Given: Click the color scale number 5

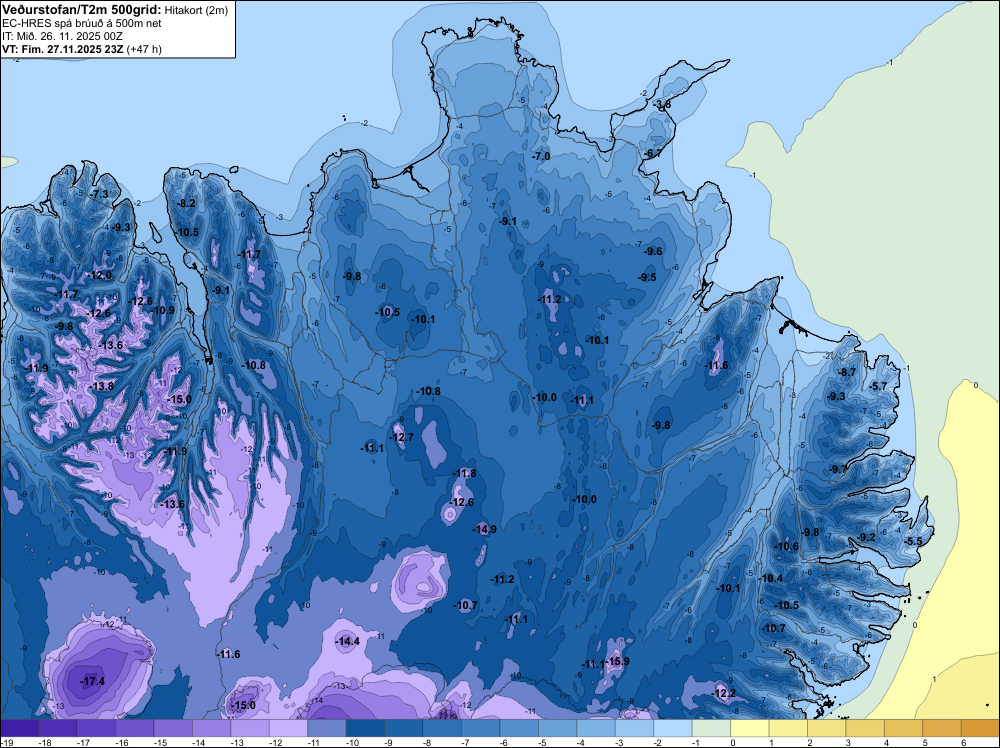Looking at the screenshot, I should coord(924,742).
